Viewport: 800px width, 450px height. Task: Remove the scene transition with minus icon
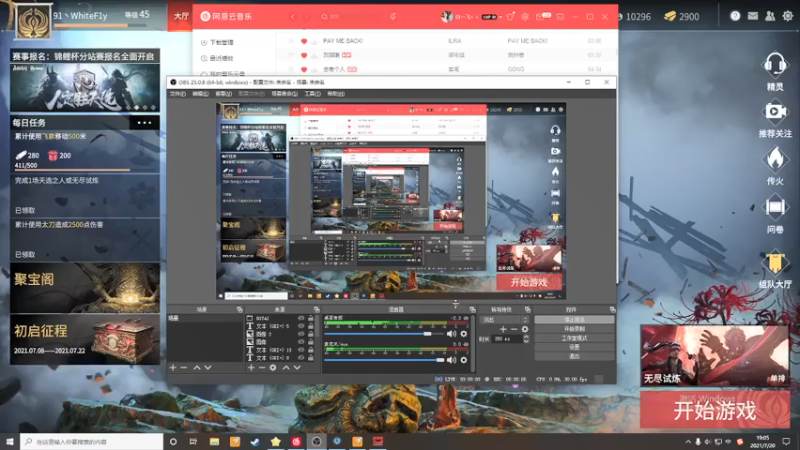(x=514, y=329)
